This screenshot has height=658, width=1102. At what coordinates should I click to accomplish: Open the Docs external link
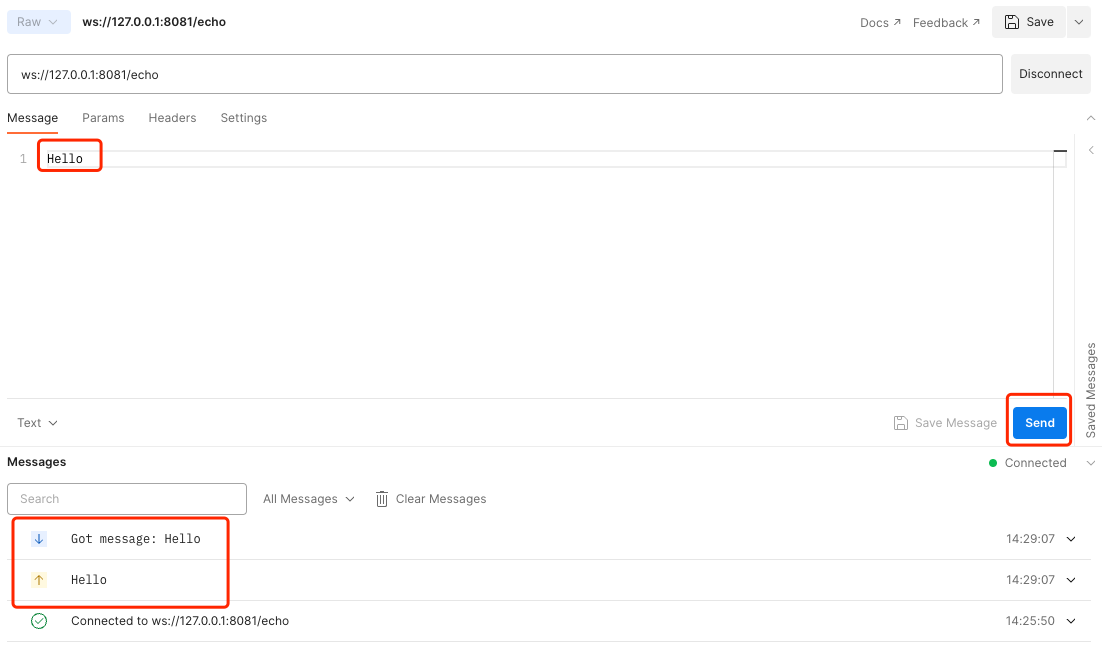(877, 21)
